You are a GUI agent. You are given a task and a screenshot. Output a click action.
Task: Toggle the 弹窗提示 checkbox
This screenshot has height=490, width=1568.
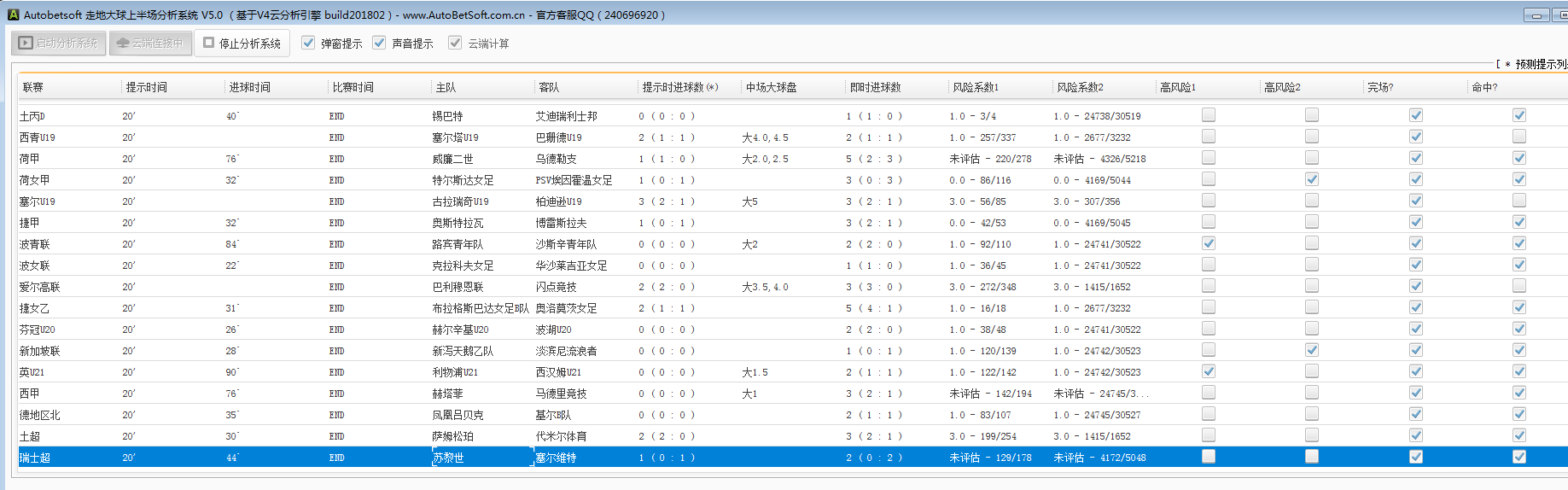point(308,43)
